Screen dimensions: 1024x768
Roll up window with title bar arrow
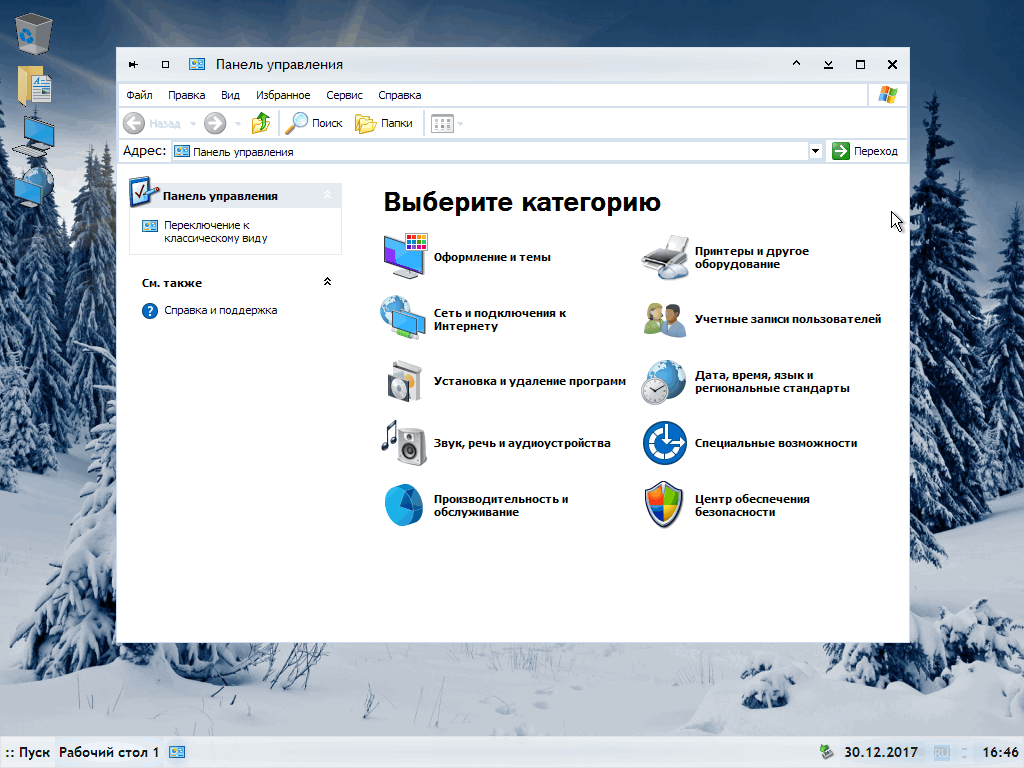(796, 64)
